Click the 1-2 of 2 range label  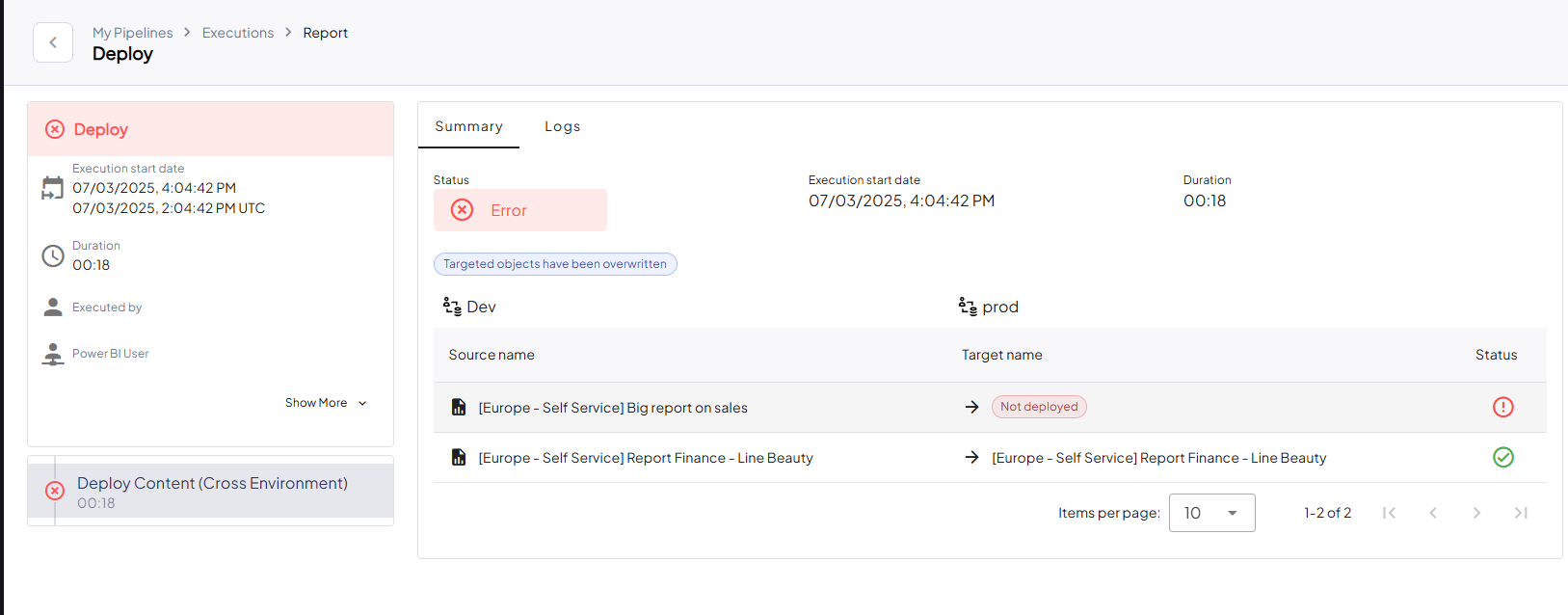pos(1327,513)
